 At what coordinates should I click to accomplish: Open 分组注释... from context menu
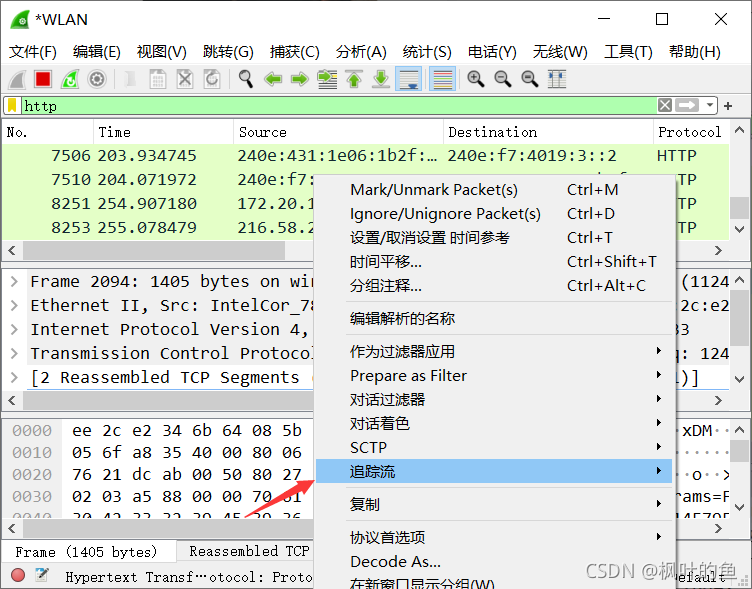click(494, 286)
